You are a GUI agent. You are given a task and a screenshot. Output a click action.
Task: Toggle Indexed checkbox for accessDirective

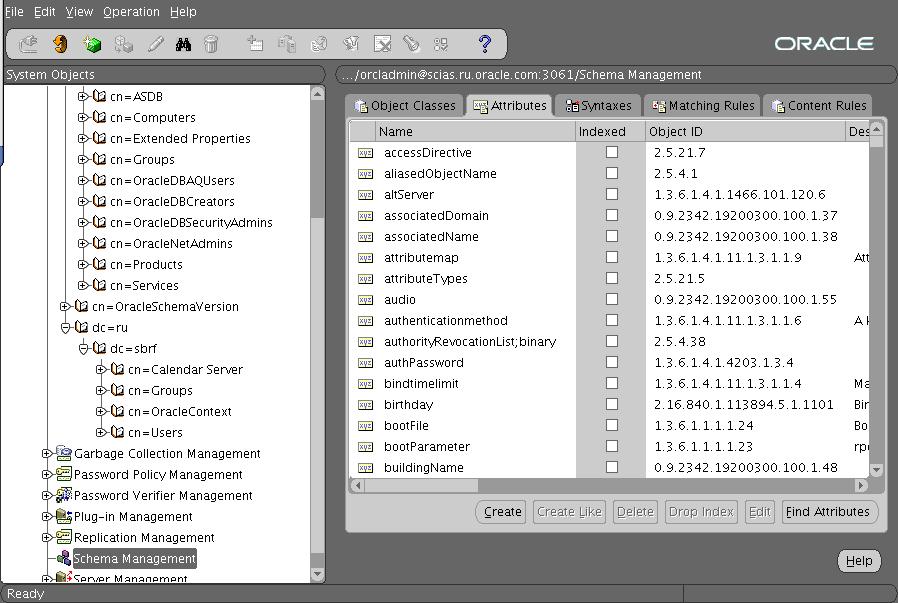pos(612,152)
